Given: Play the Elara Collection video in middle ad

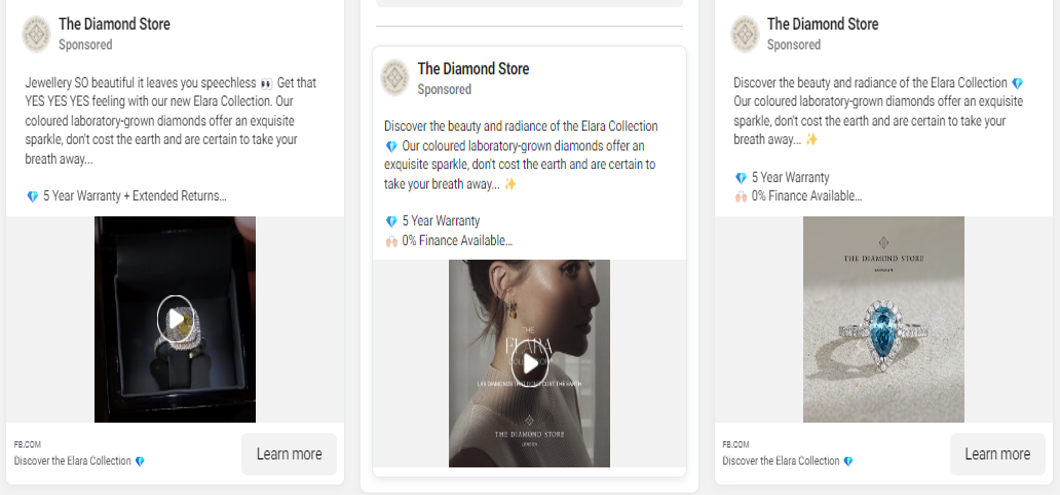Looking at the screenshot, I should [529, 364].
